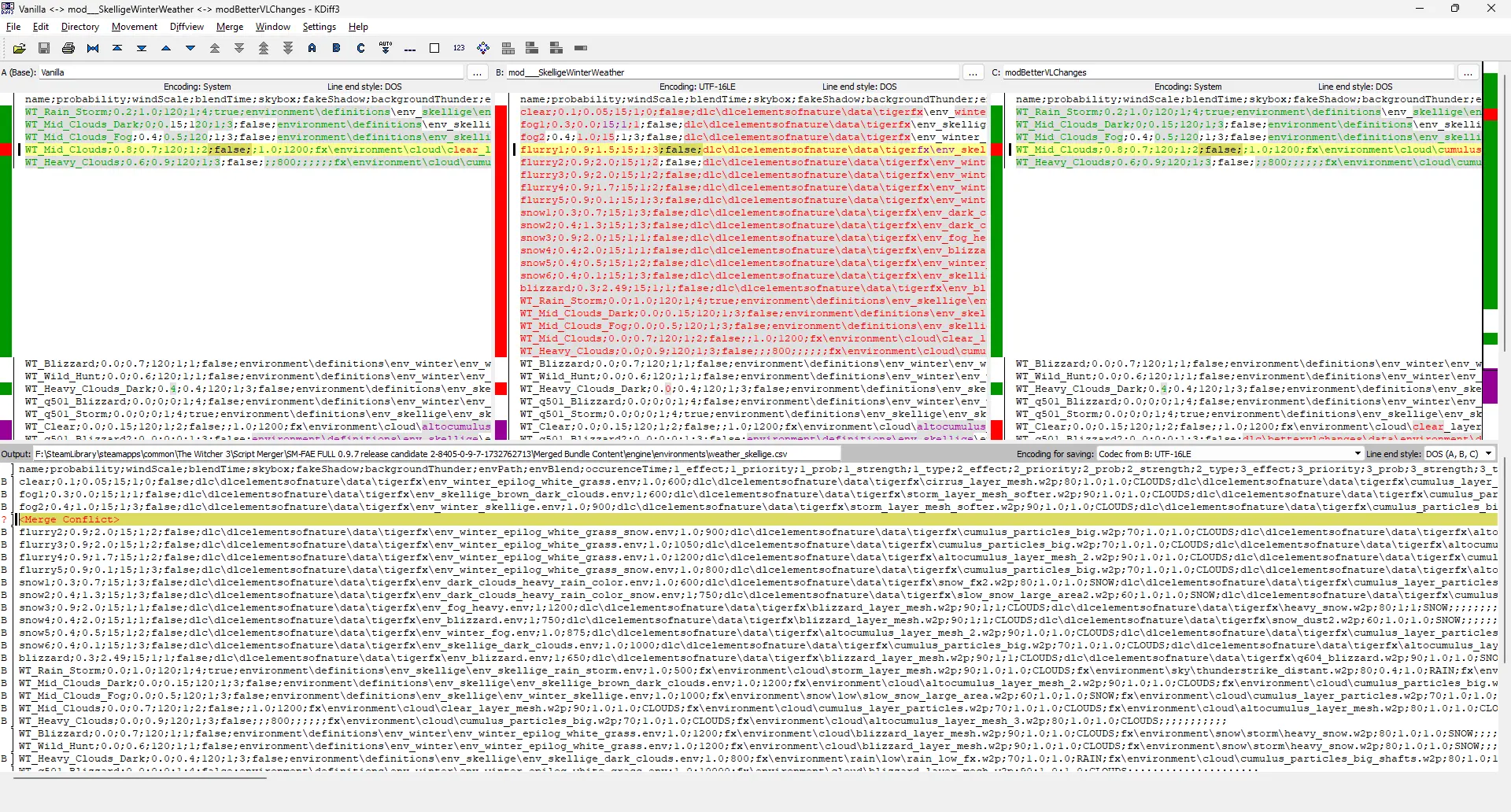Toggle auto-advance to next conflict
The width and height of the screenshot is (1511, 812).
386,48
